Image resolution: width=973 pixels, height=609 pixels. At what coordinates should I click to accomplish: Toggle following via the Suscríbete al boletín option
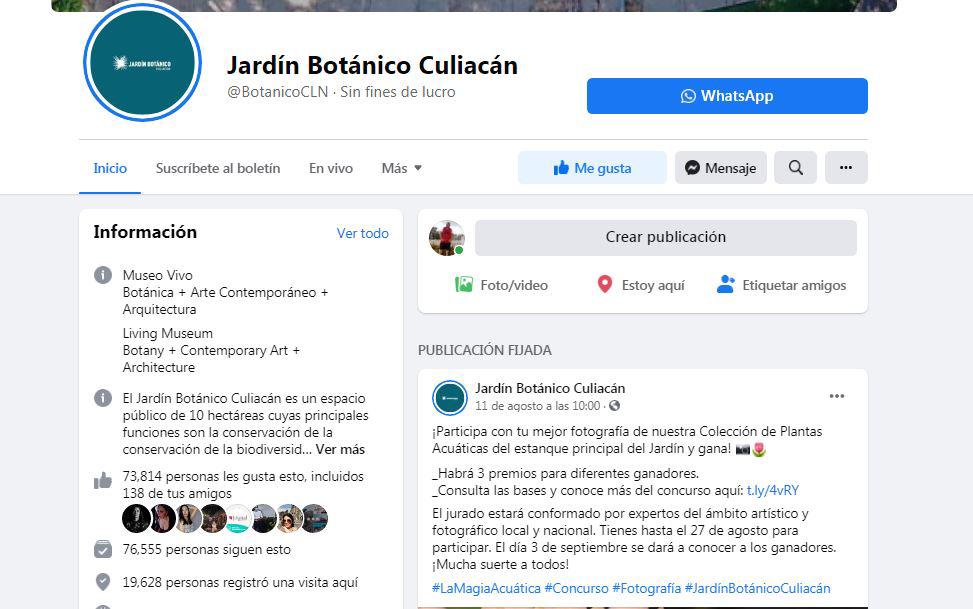pos(218,168)
